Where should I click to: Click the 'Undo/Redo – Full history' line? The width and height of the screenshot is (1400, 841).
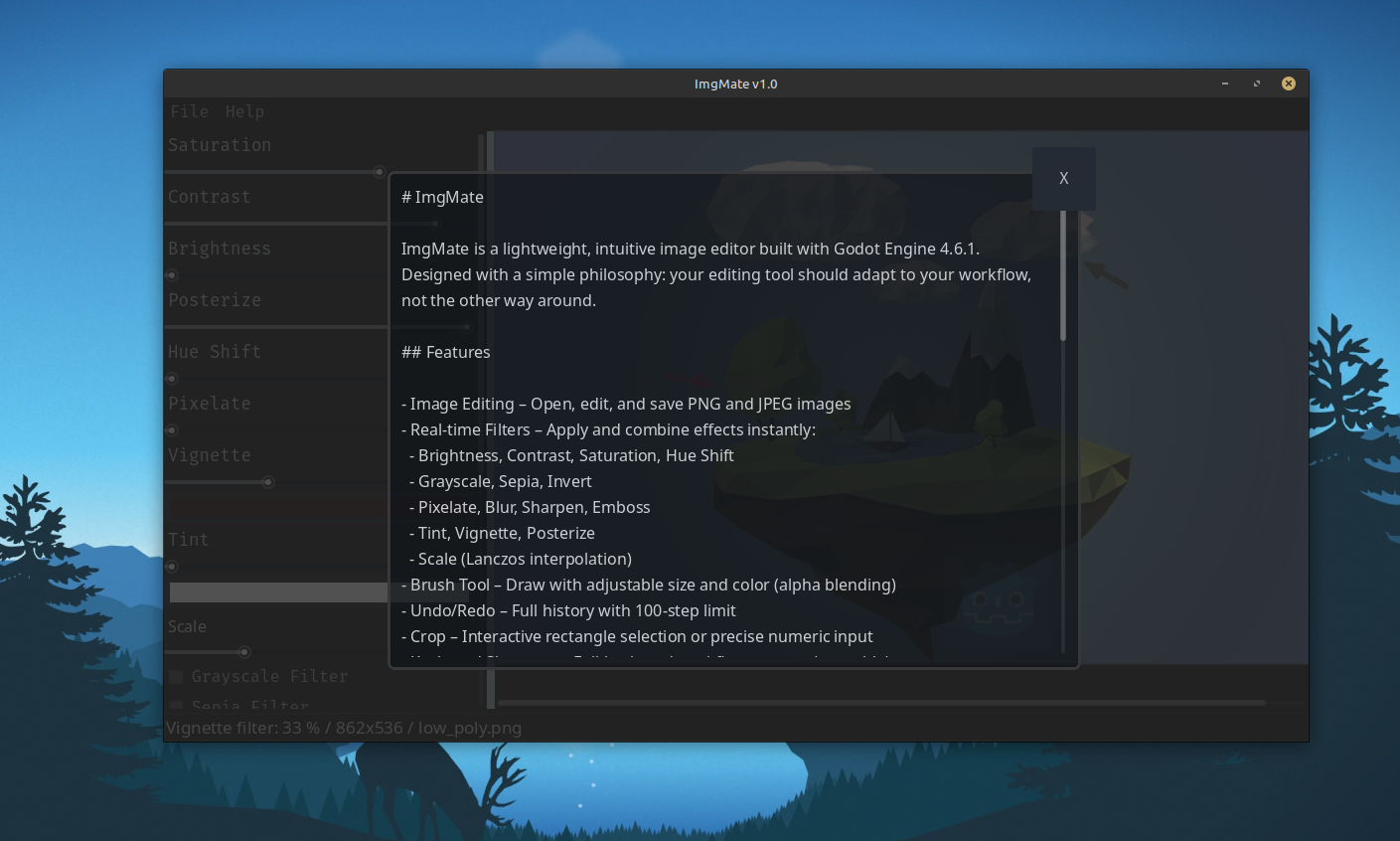[568, 611]
